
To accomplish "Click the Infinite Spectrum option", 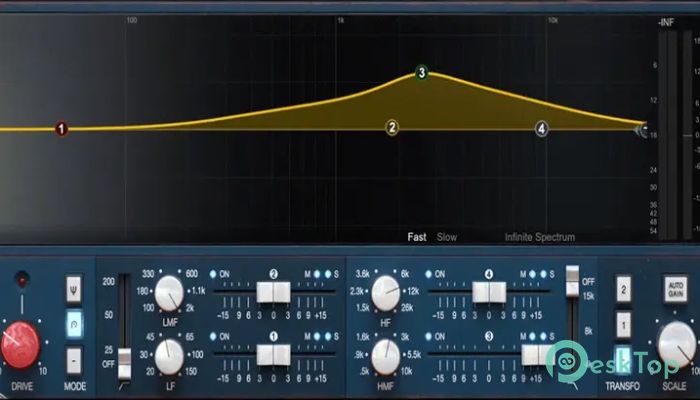I will [x=539, y=237].
